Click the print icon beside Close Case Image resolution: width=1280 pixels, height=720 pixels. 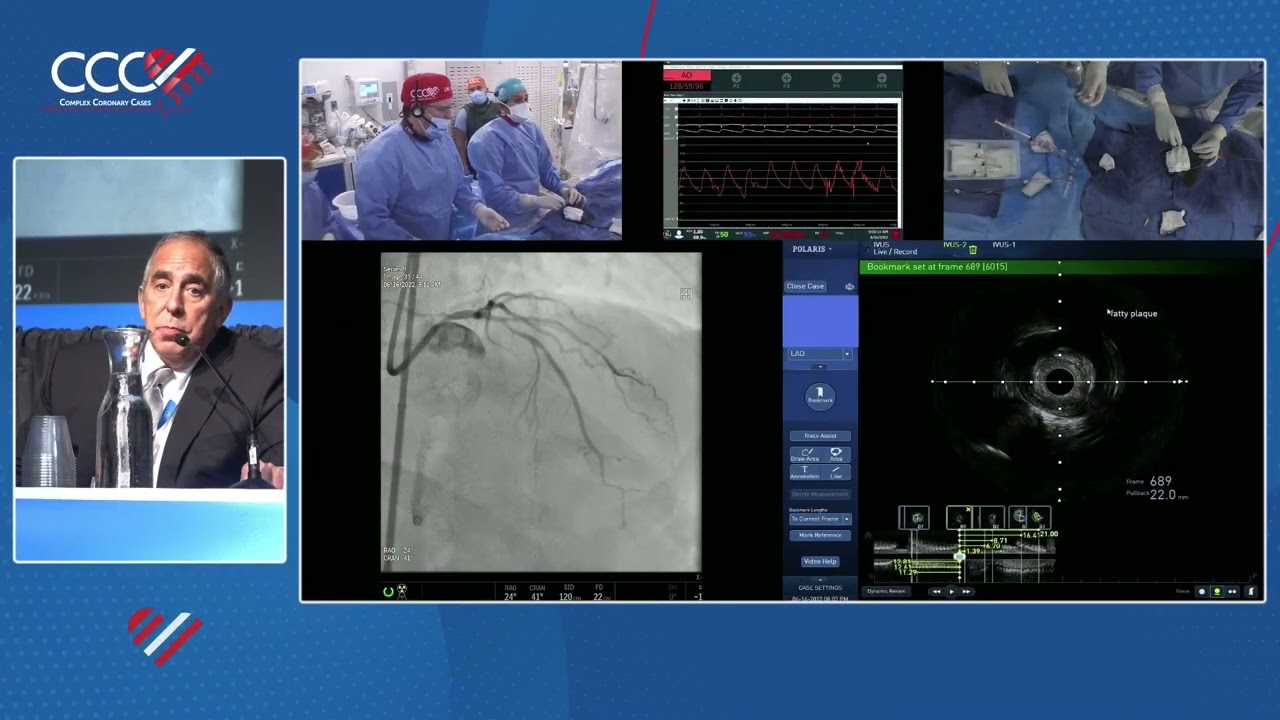pyautogui.click(x=849, y=286)
